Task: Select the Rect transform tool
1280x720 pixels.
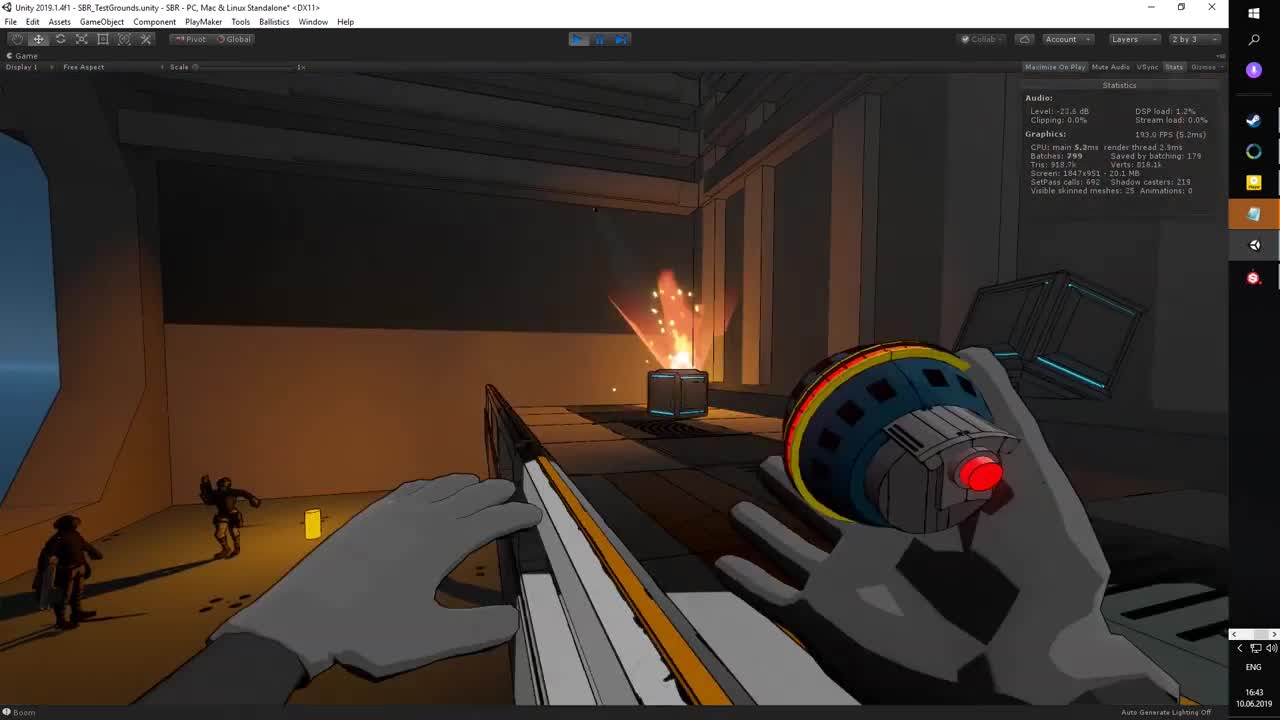Action: (103, 39)
